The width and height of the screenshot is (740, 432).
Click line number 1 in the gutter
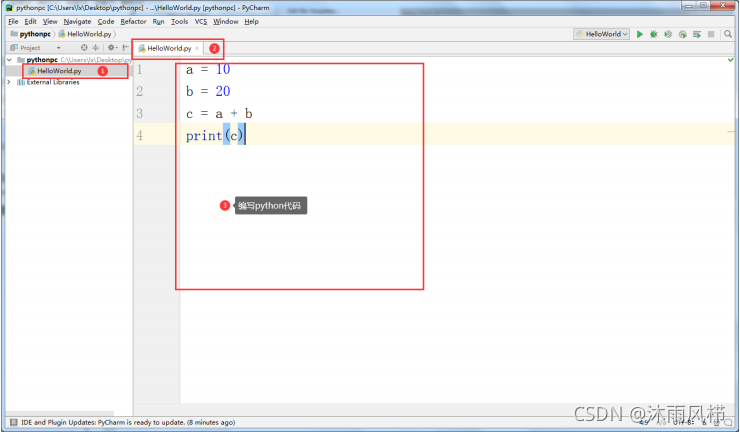point(139,69)
